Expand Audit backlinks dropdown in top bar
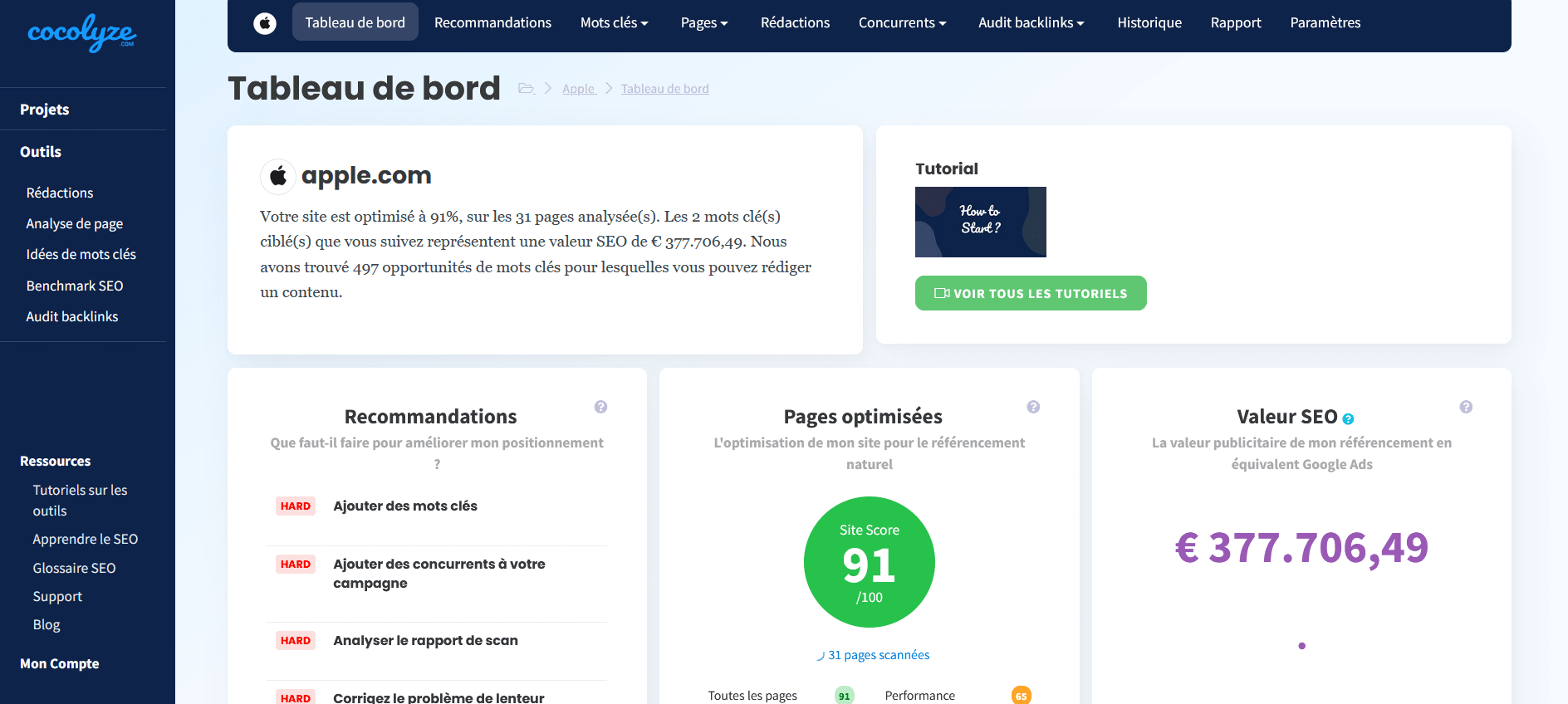1568x704 pixels. (x=1031, y=22)
